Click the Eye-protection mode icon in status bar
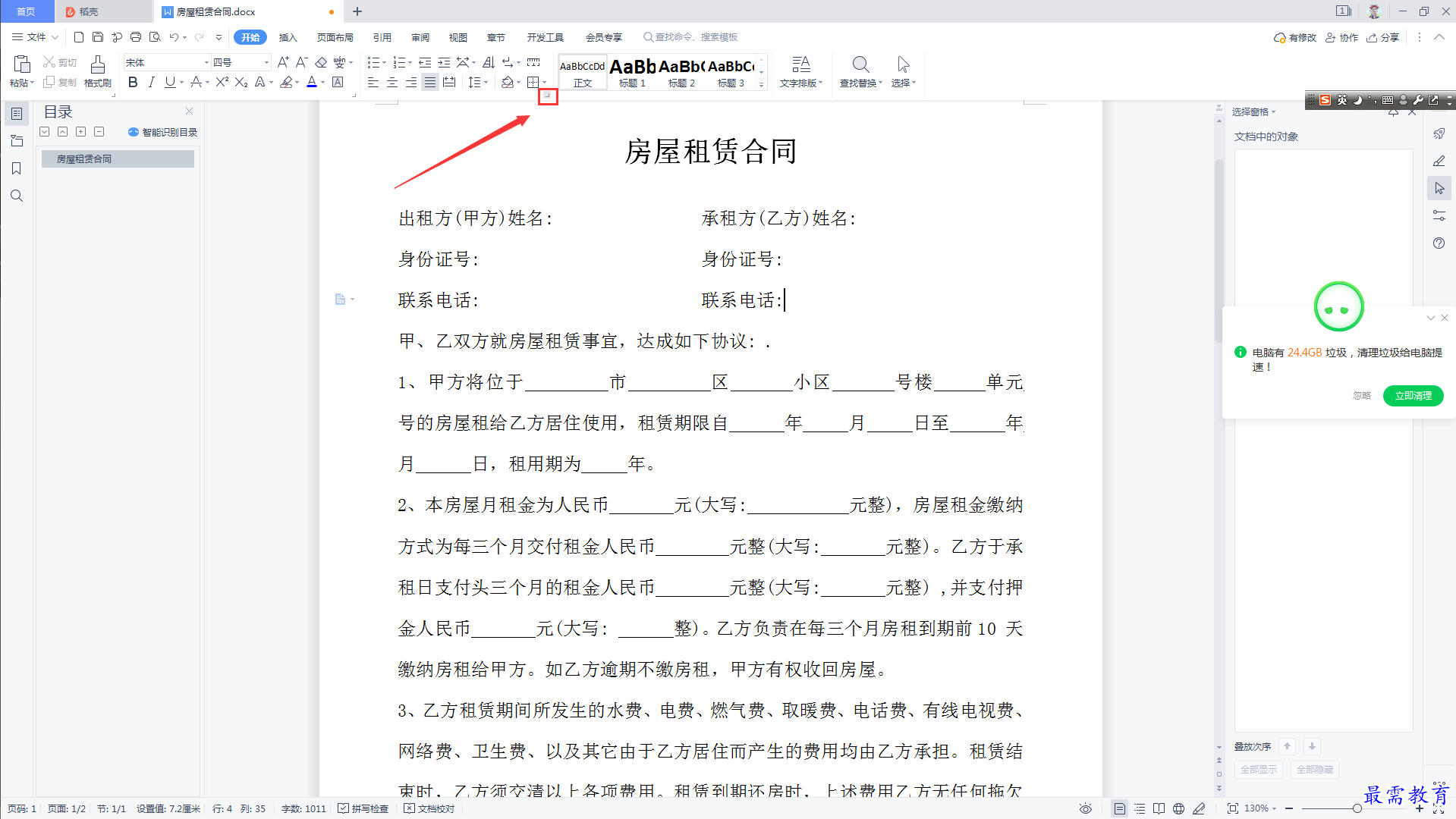This screenshot has height=819, width=1456. pyautogui.click(x=1086, y=808)
